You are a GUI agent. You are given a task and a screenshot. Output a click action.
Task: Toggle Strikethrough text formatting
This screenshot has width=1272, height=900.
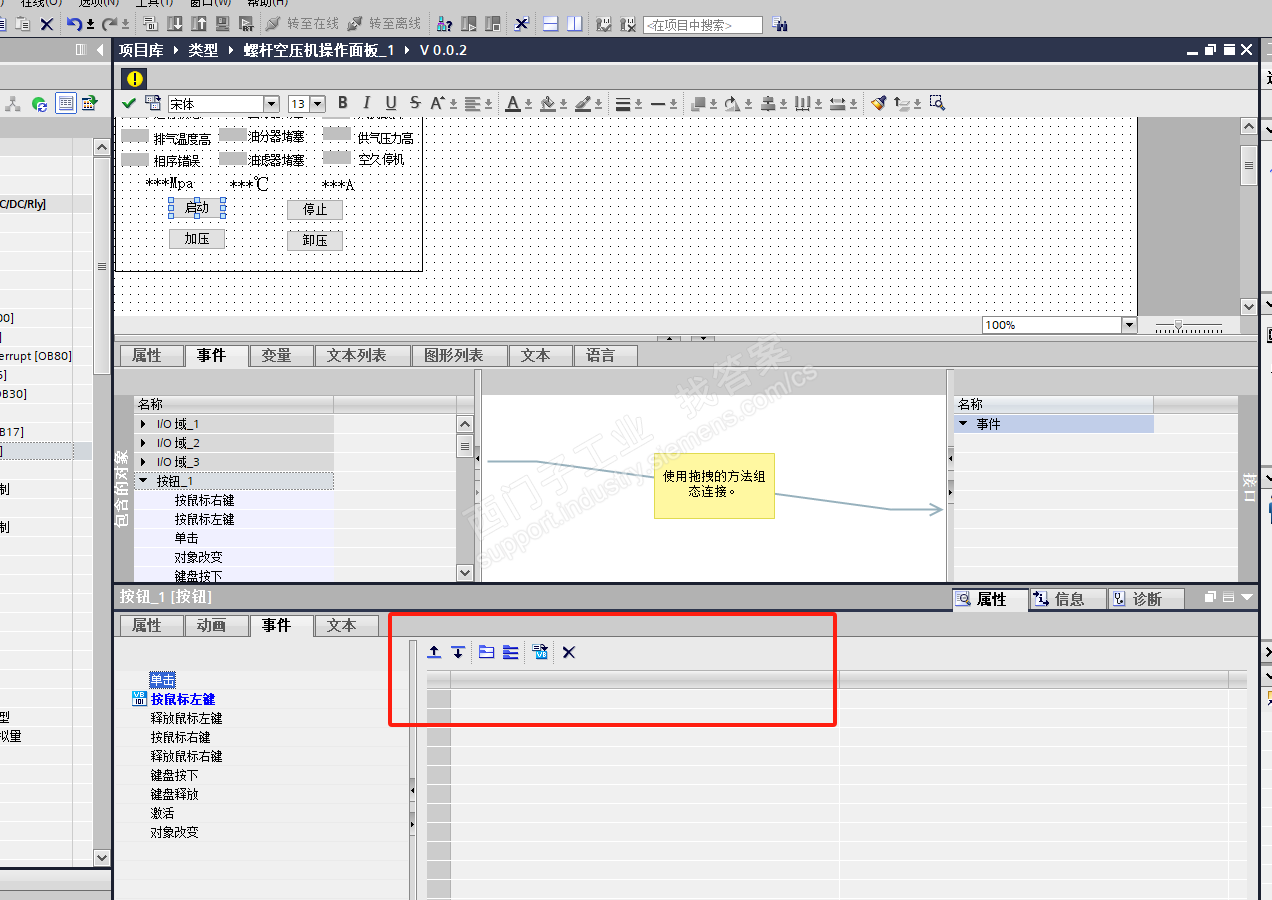pyautogui.click(x=415, y=103)
